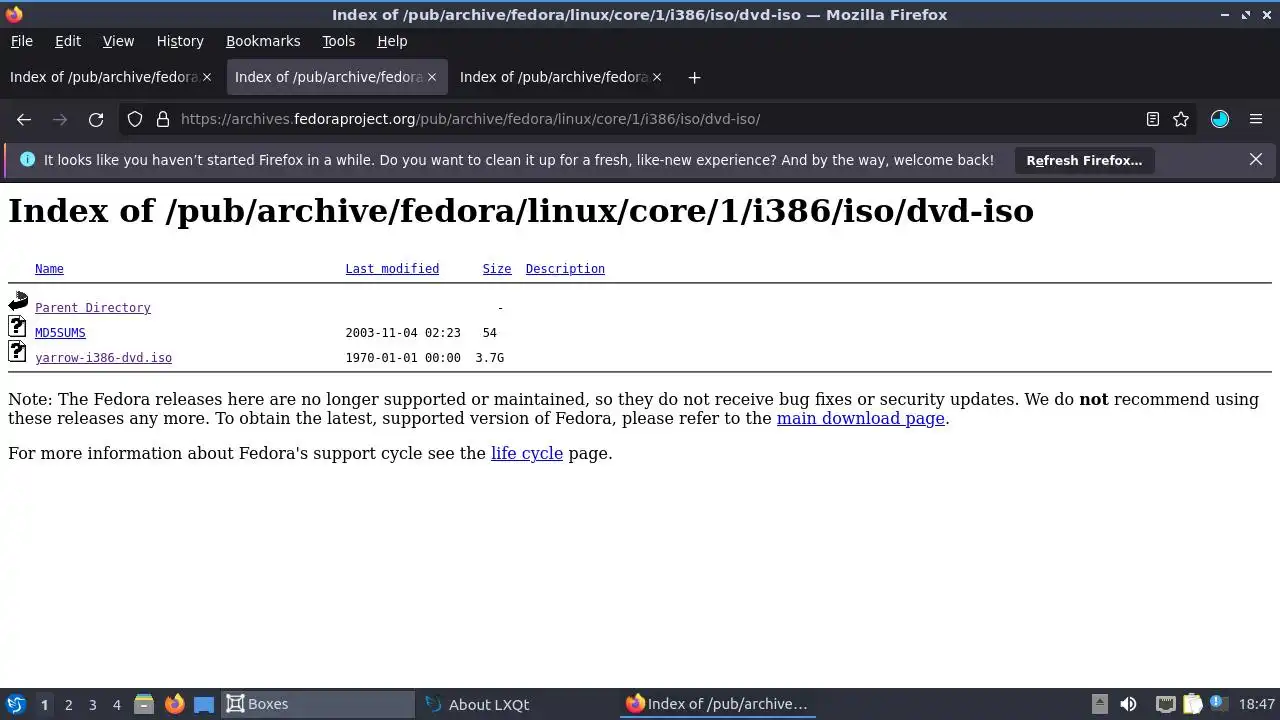Click the 3.7G size value

490,358
